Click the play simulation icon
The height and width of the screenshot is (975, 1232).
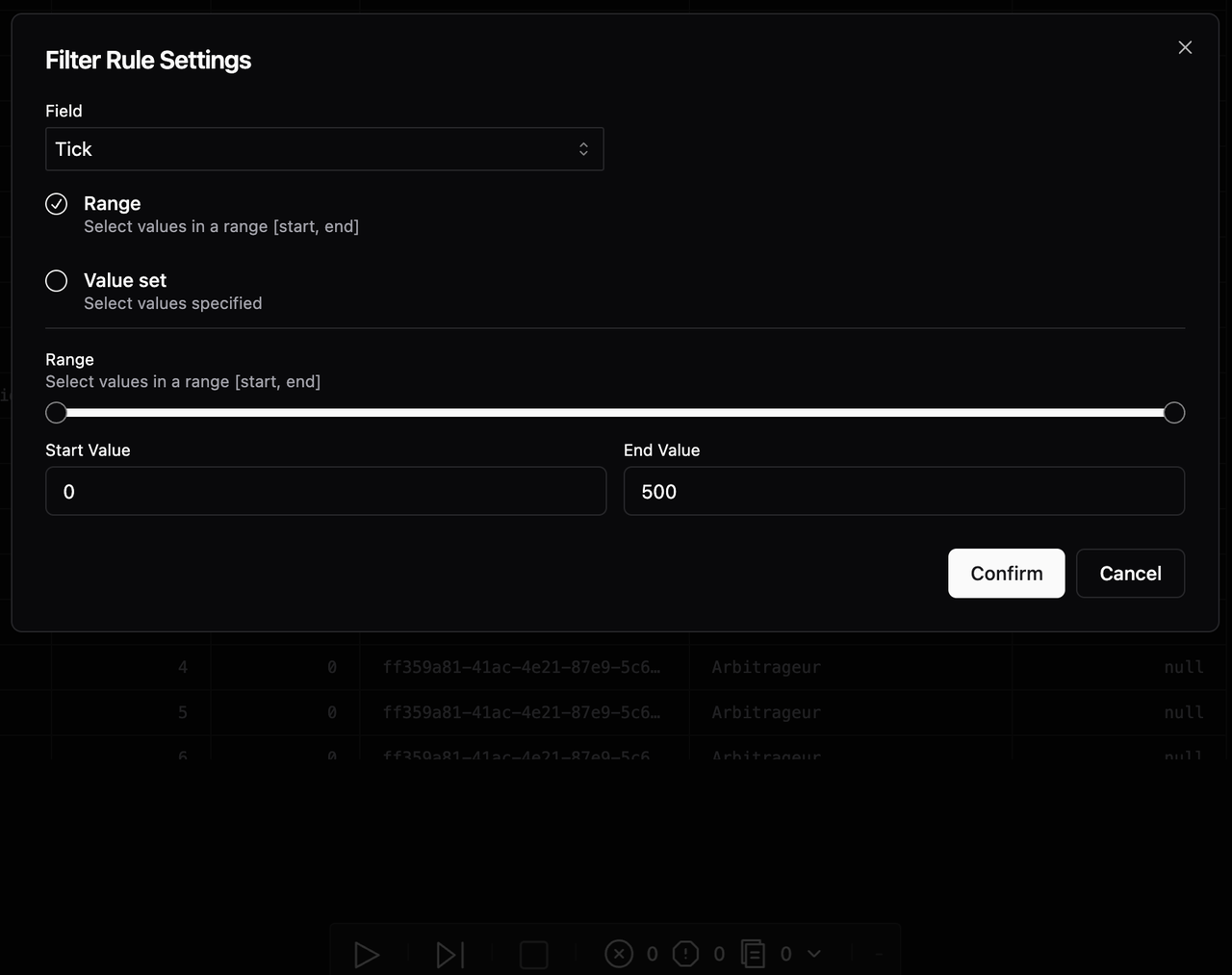point(366,954)
